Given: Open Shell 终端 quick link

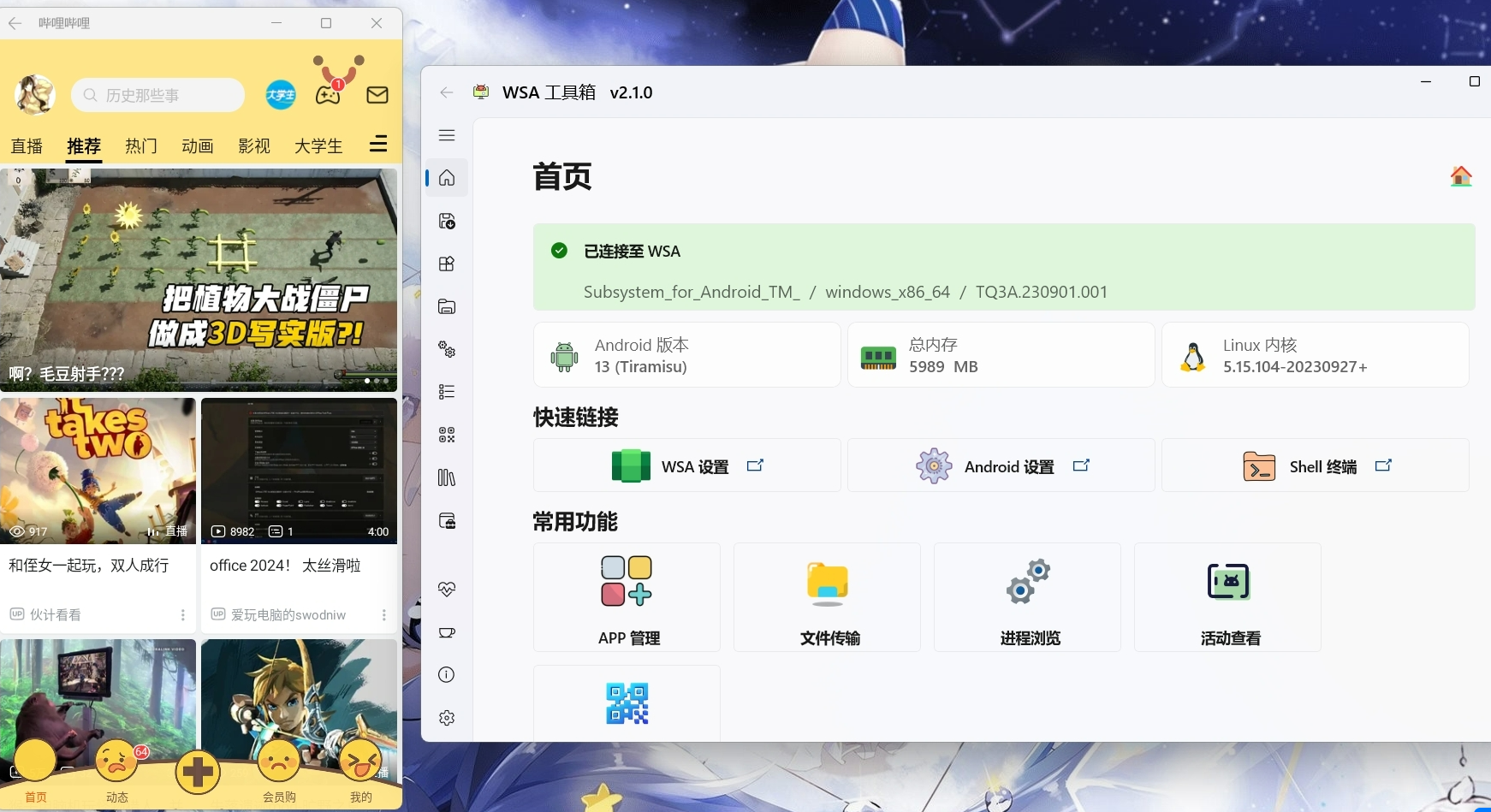Looking at the screenshot, I should 1315,465.
